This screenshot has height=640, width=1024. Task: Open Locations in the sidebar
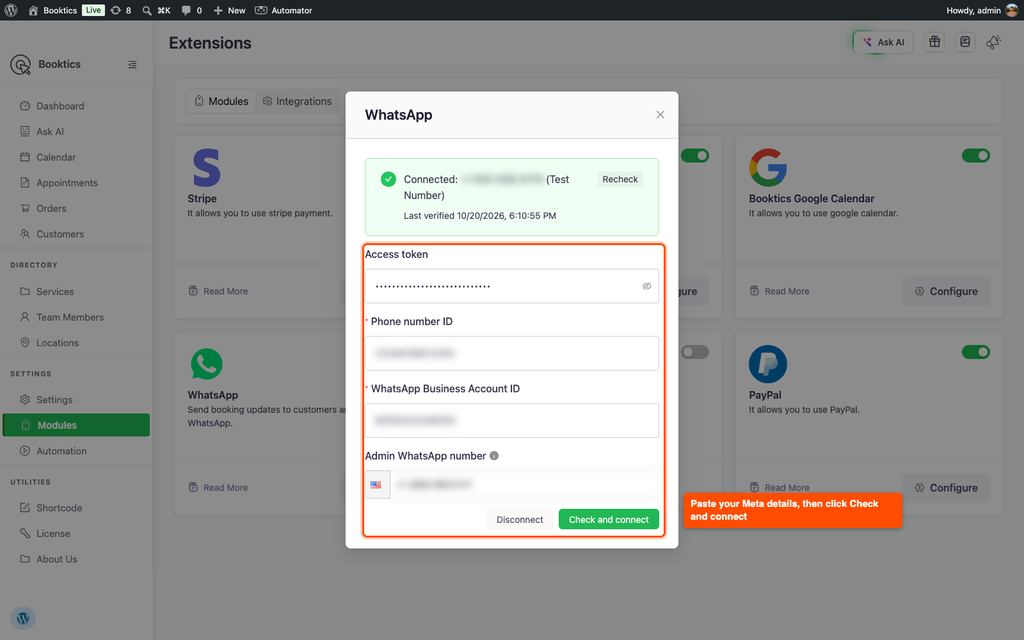(x=57, y=342)
